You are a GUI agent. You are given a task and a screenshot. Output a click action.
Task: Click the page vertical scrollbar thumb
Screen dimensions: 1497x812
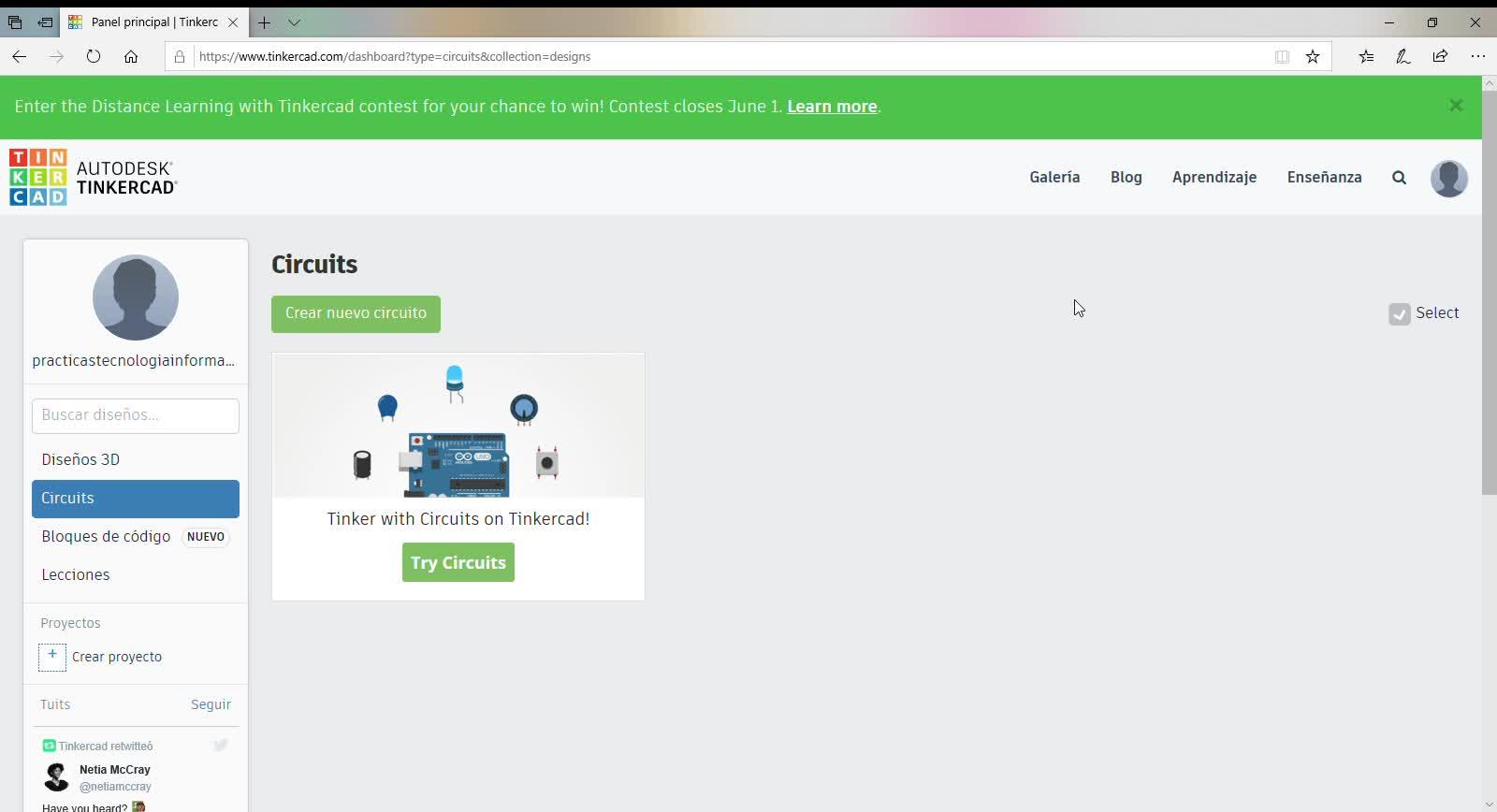1490,292
